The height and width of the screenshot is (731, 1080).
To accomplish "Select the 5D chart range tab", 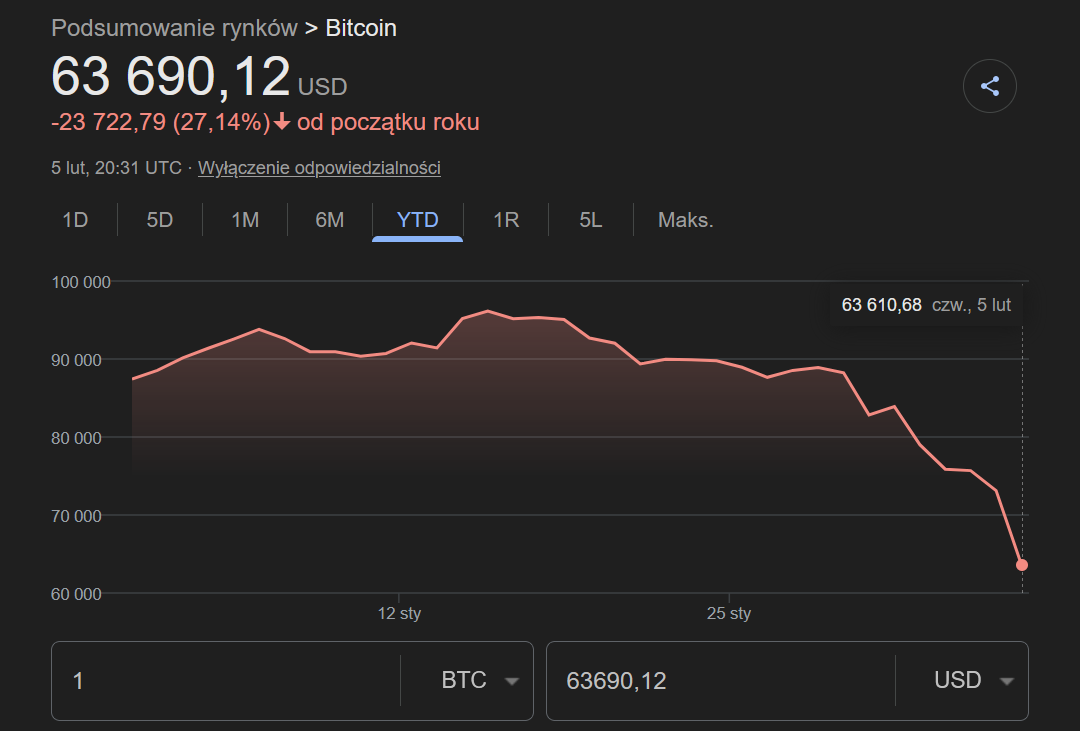I will pos(160,220).
